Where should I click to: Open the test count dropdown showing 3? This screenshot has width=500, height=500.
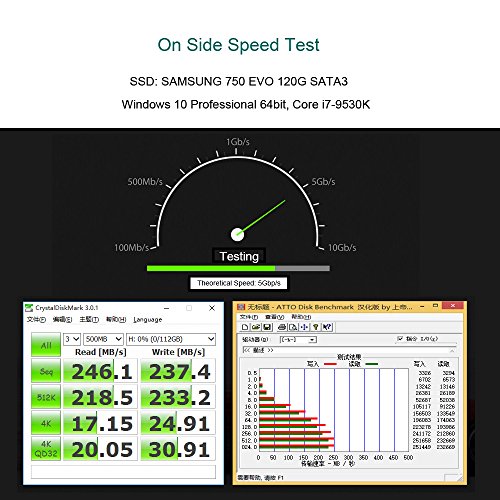click(72, 339)
